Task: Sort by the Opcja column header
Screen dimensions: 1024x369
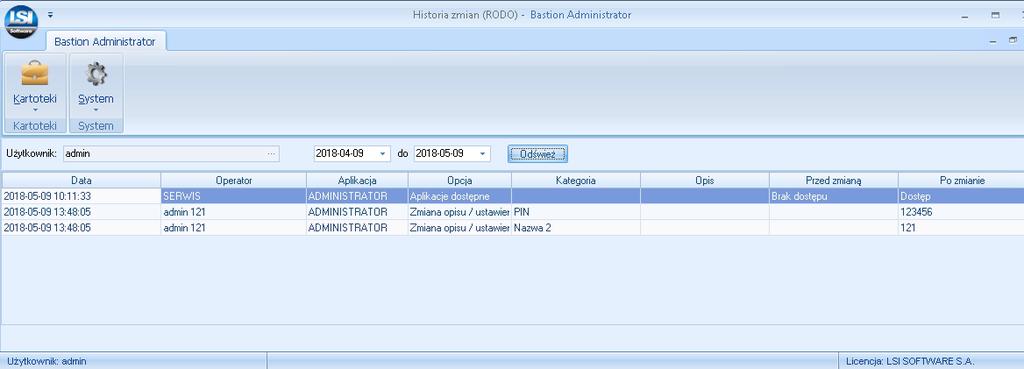Action: 460,180
